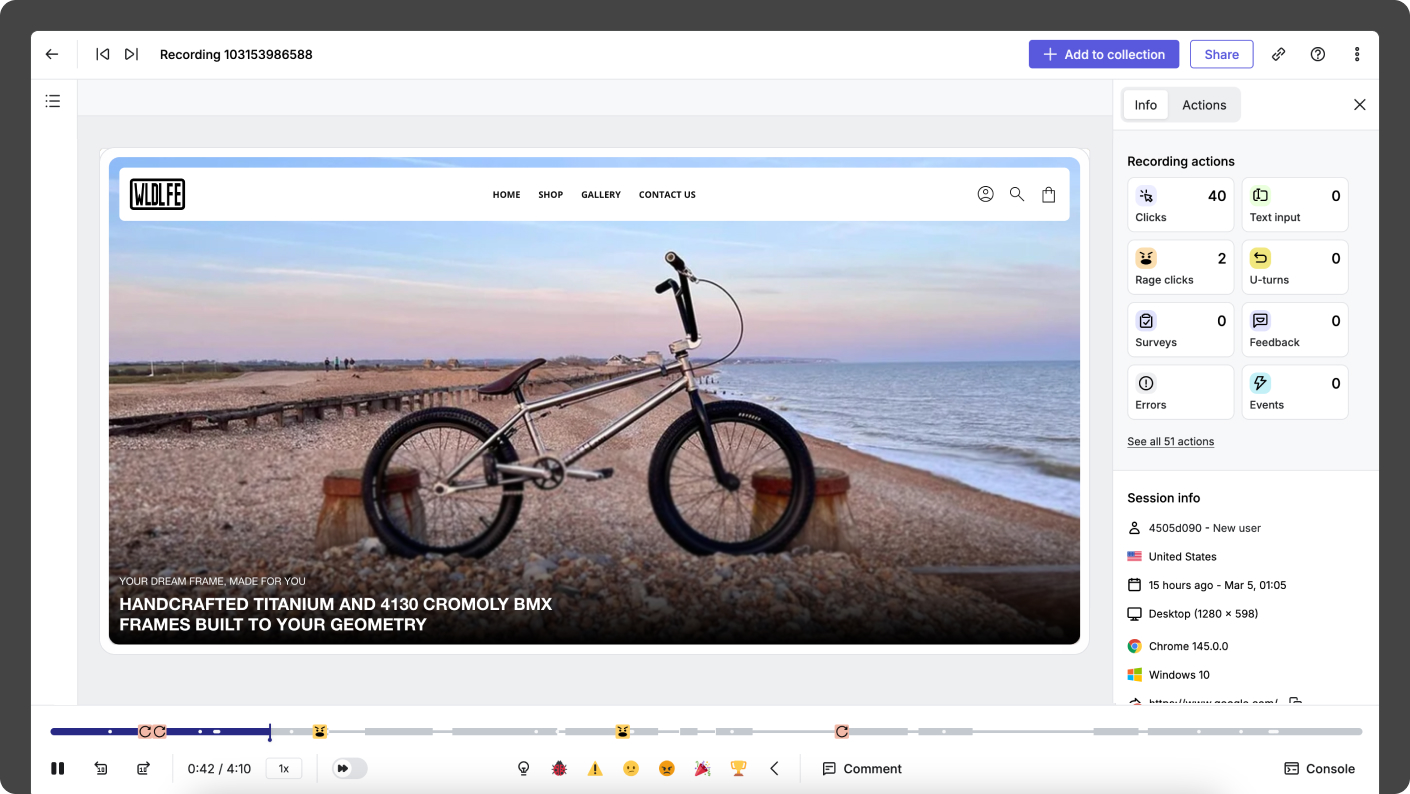Screen dimensions: 1410x794
Task: Open the help question mark icon
Action: [1317, 54]
